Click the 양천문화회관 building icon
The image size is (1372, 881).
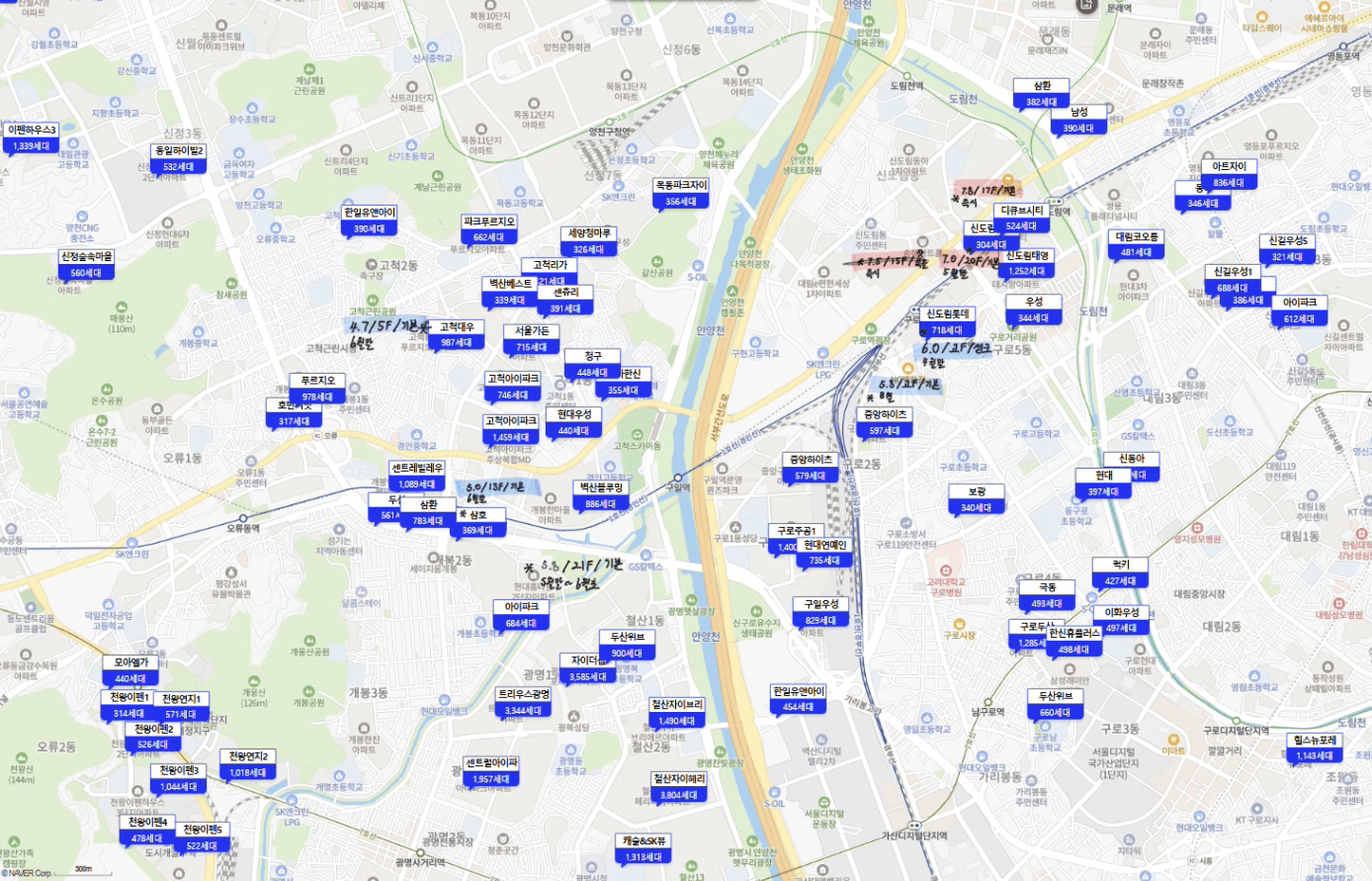click(x=567, y=37)
